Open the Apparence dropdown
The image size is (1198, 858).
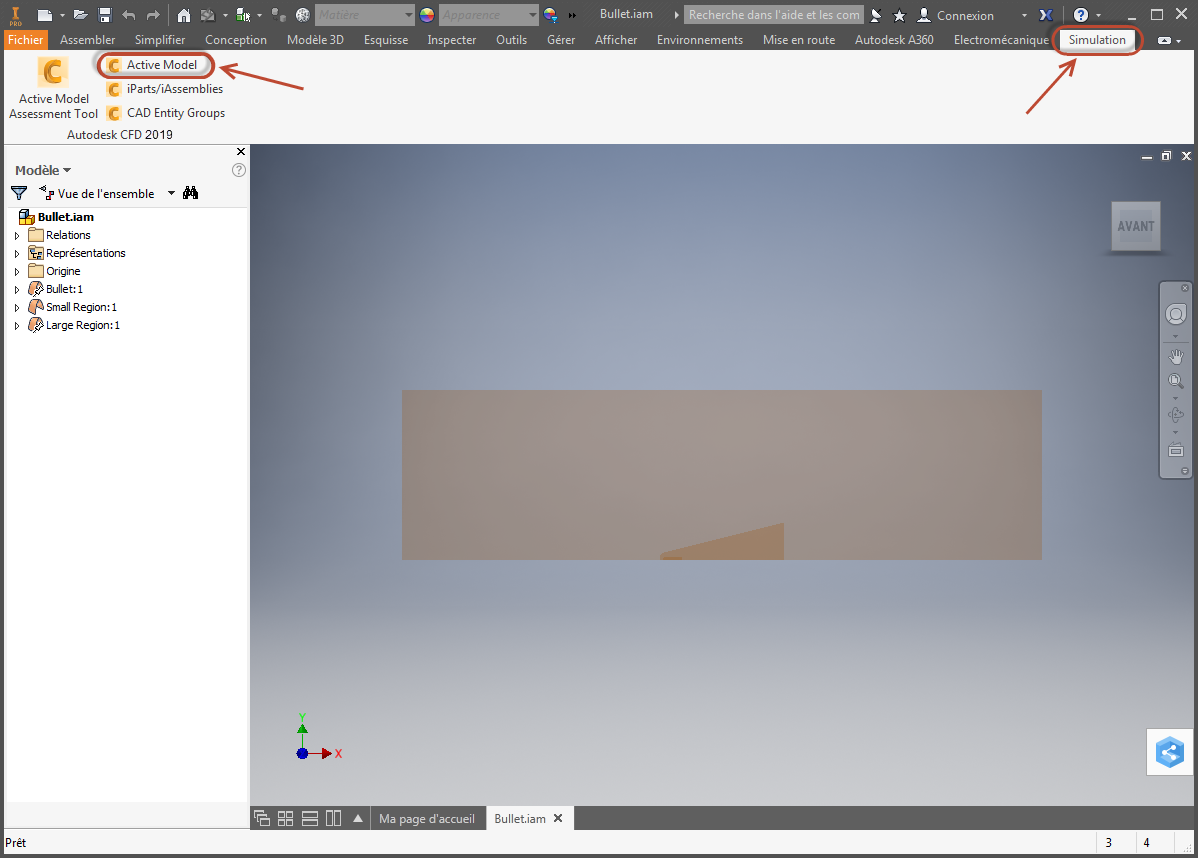coord(488,15)
